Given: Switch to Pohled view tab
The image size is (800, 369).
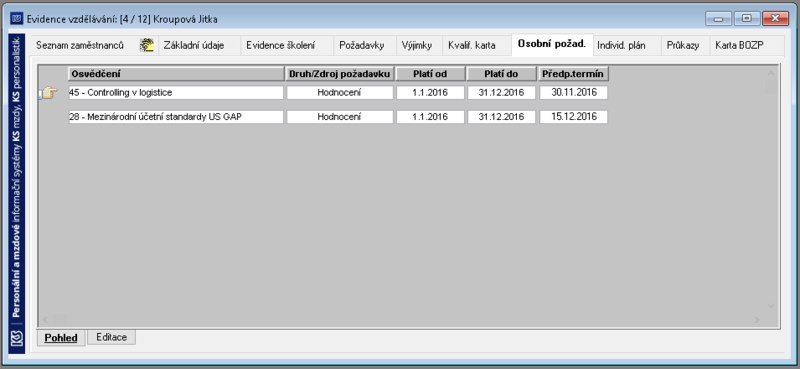Looking at the screenshot, I should [61, 338].
